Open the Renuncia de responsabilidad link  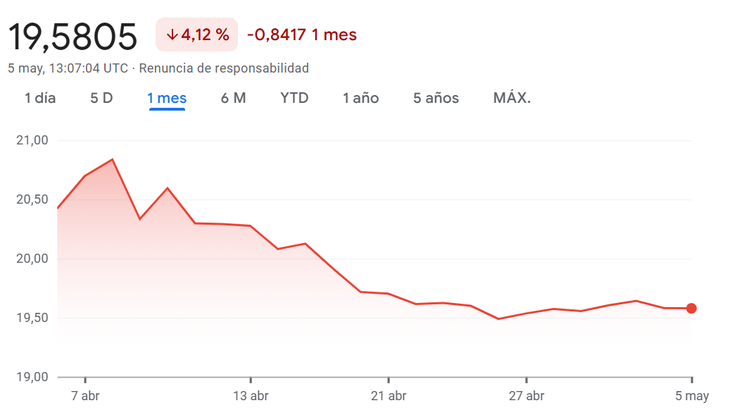point(224,68)
